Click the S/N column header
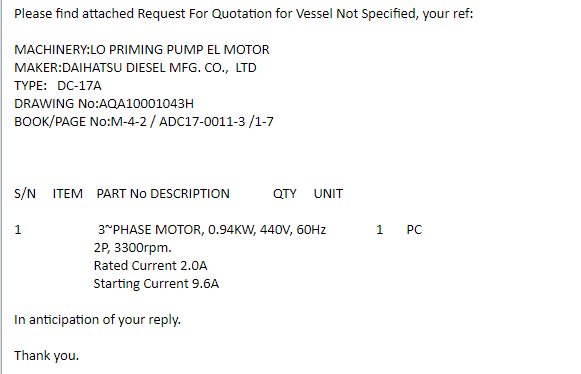The height and width of the screenshot is (374, 581). pos(25,194)
